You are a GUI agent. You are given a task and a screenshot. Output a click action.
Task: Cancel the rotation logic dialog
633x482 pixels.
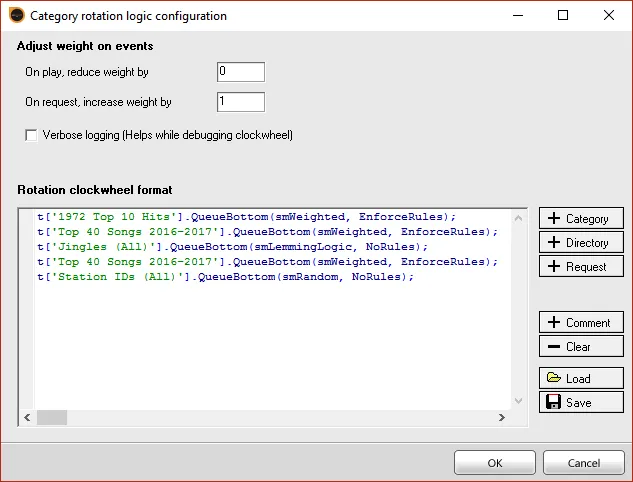[x=584, y=463]
